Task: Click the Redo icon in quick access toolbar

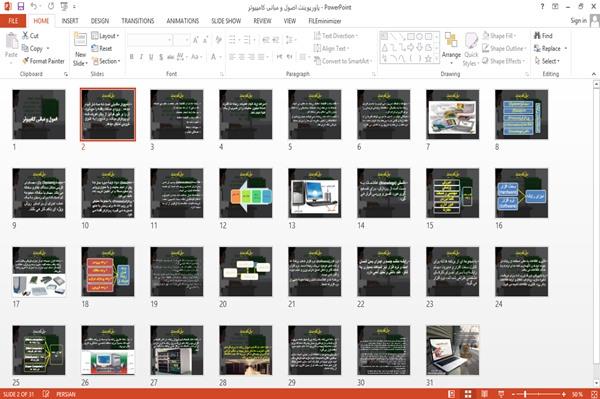Action: (x=51, y=7)
